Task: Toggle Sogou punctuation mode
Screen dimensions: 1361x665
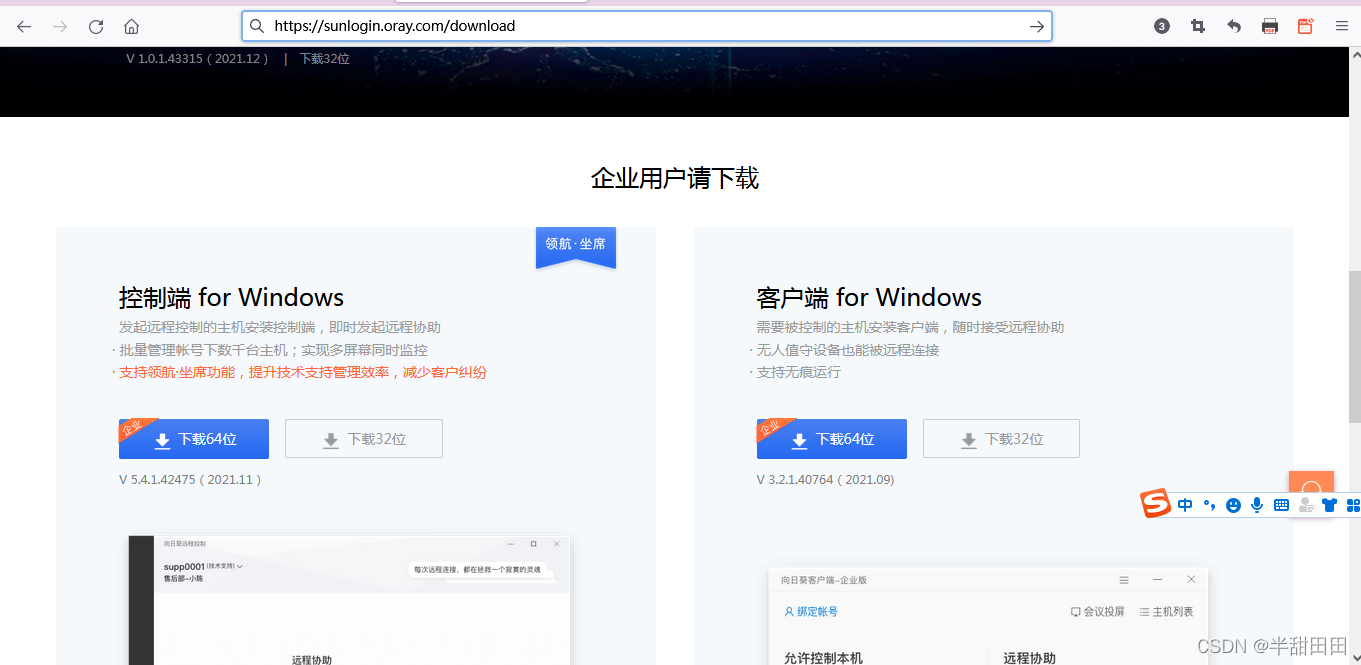Action: click(x=1209, y=505)
